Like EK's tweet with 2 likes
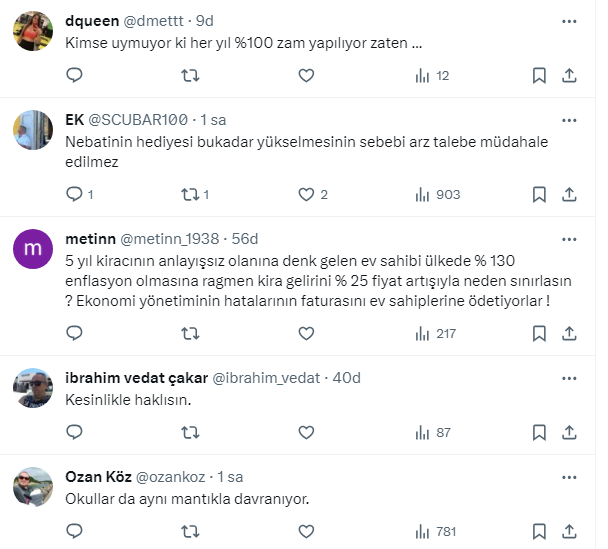 [x=306, y=194]
